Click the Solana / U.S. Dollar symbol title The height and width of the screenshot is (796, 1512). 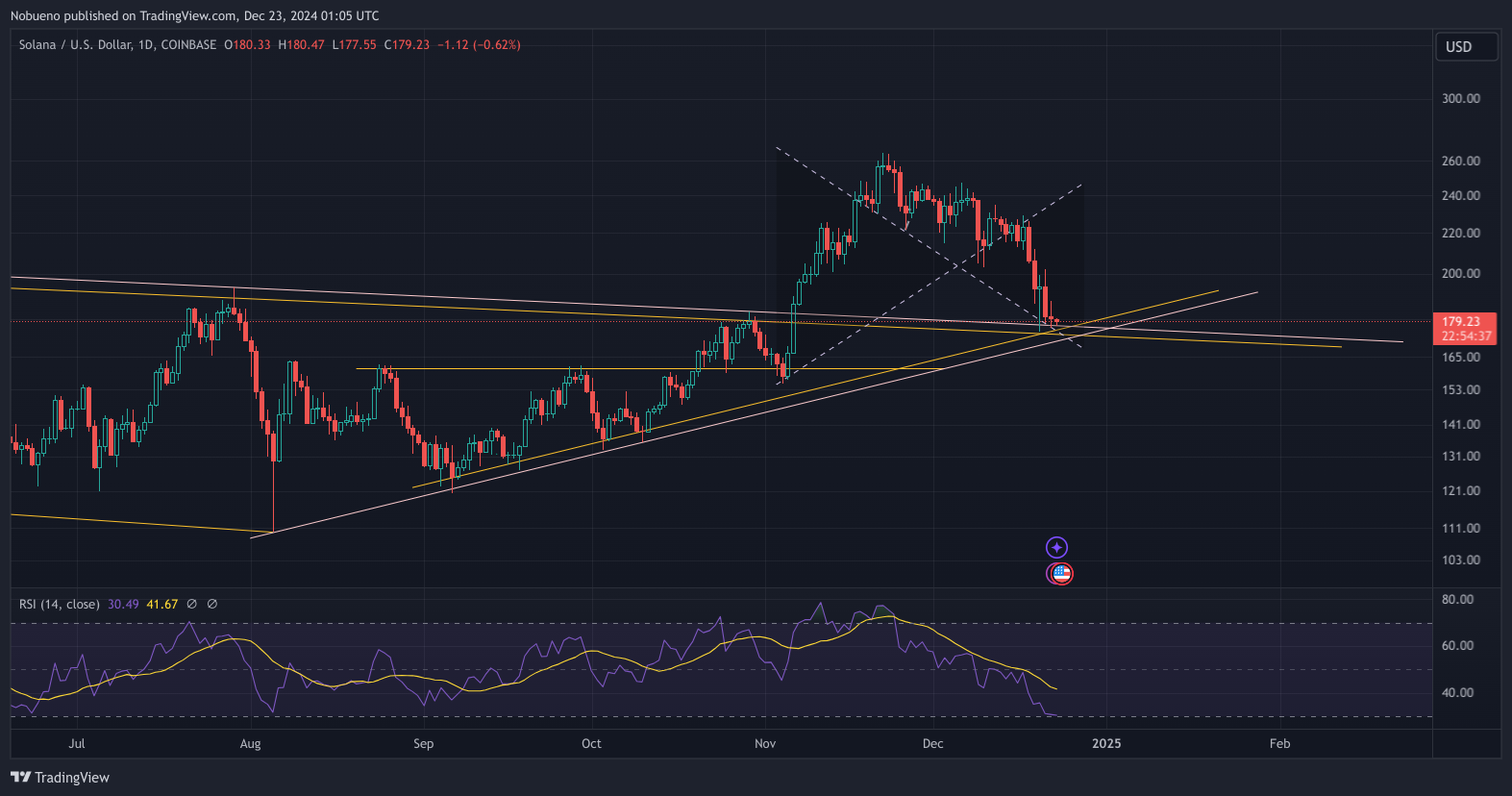[117, 44]
